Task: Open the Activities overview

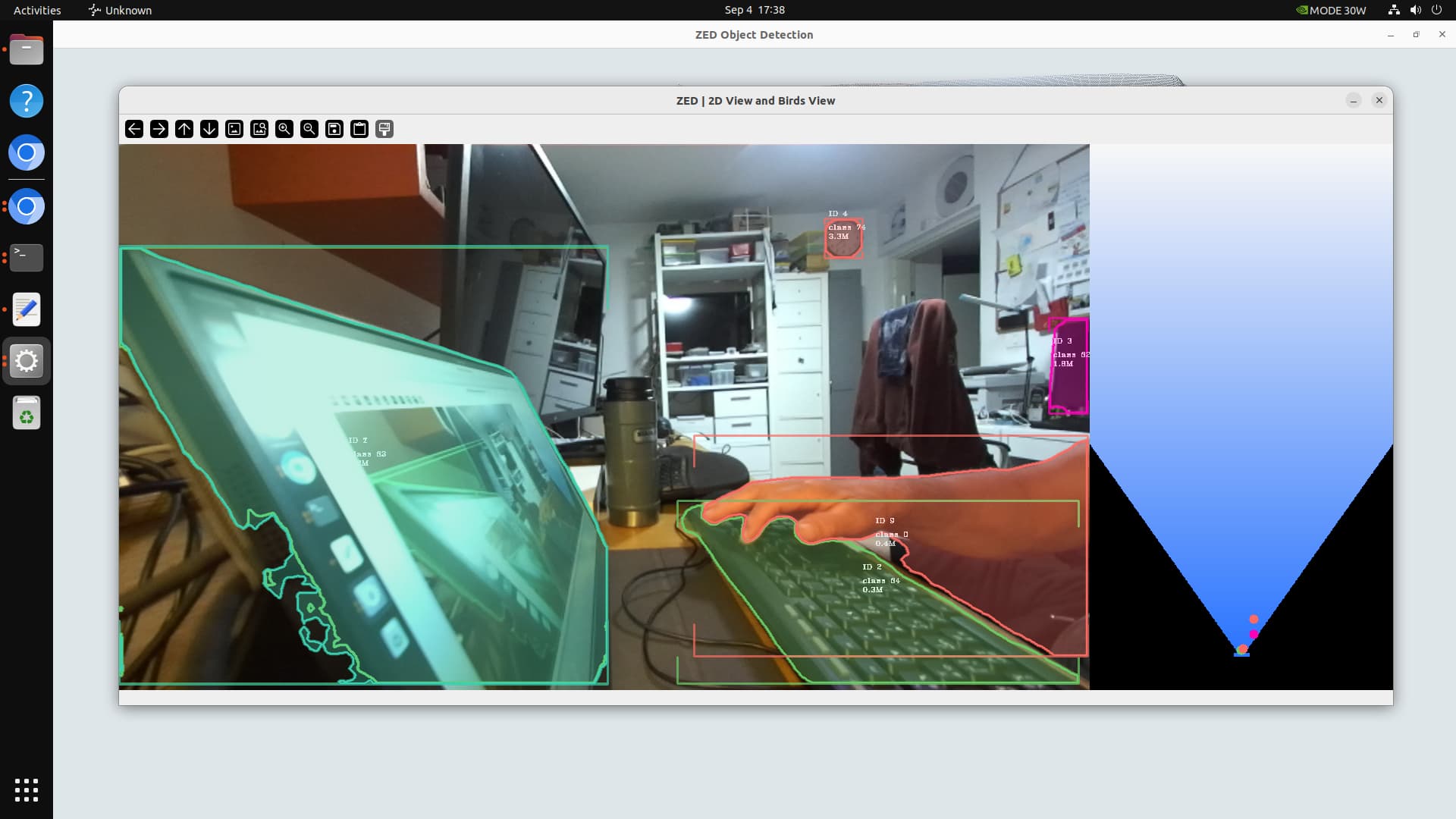Action: click(x=37, y=10)
